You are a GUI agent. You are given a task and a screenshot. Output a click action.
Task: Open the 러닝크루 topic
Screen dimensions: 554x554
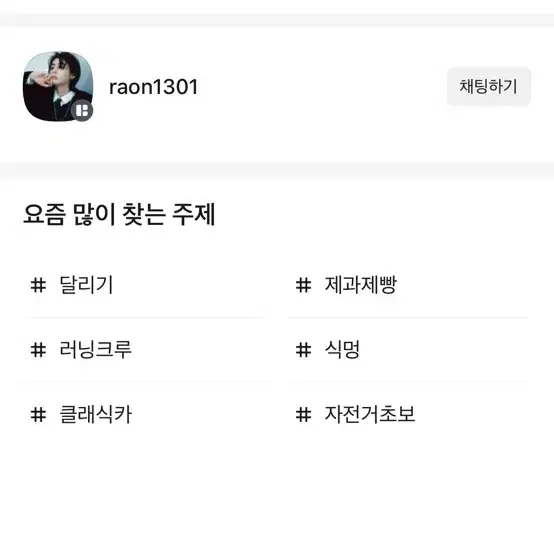pos(95,350)
